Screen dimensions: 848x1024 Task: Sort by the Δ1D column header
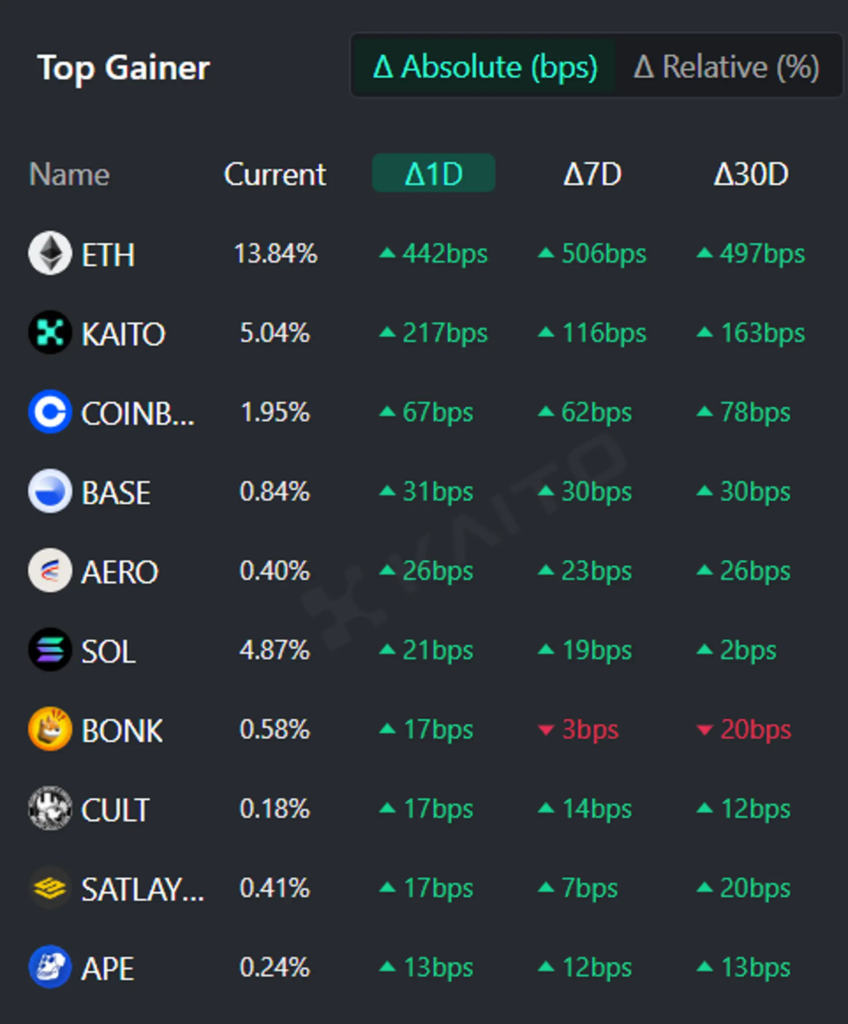click(434, 174)
